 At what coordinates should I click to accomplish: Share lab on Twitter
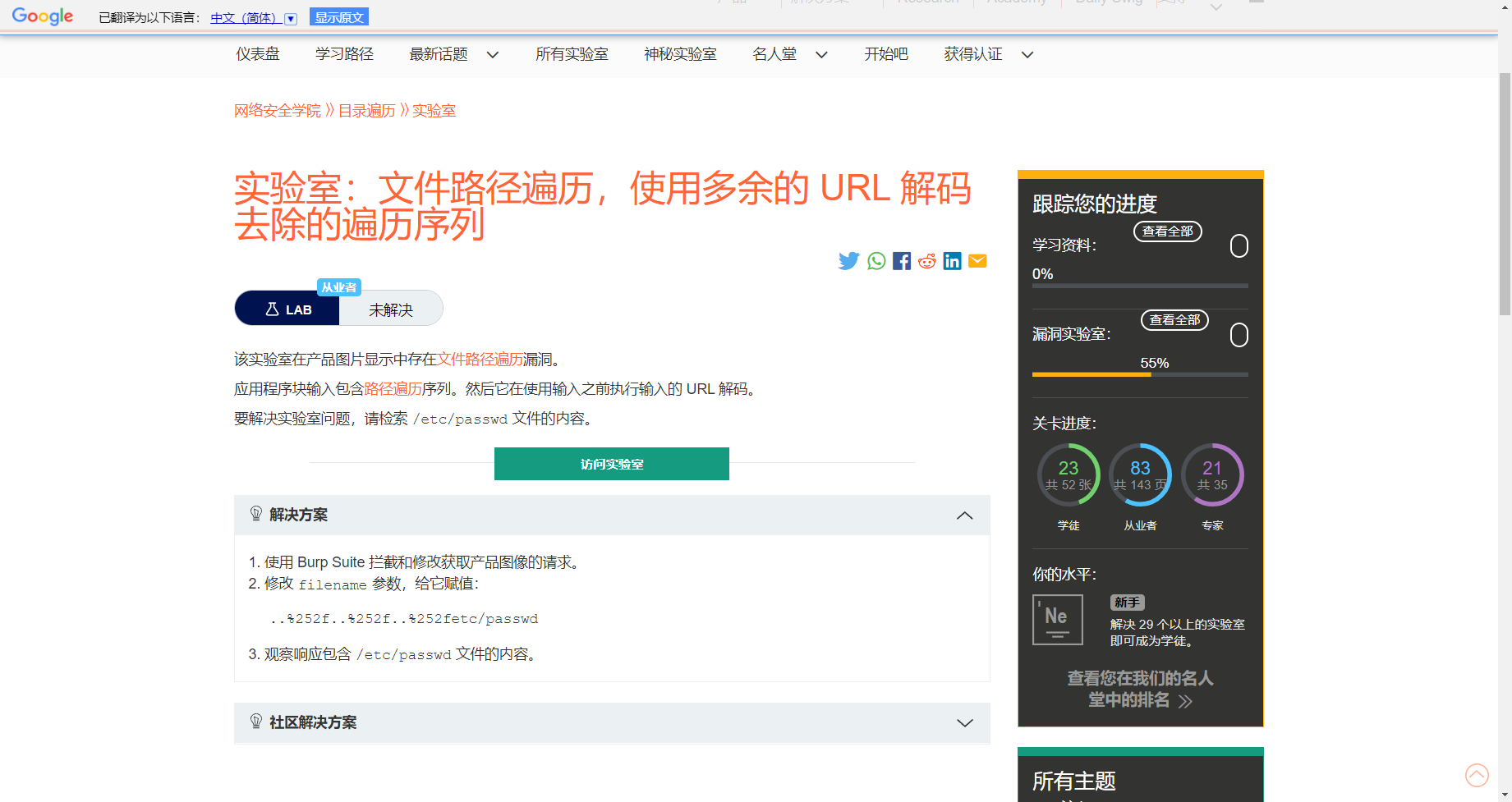[848, 261]
